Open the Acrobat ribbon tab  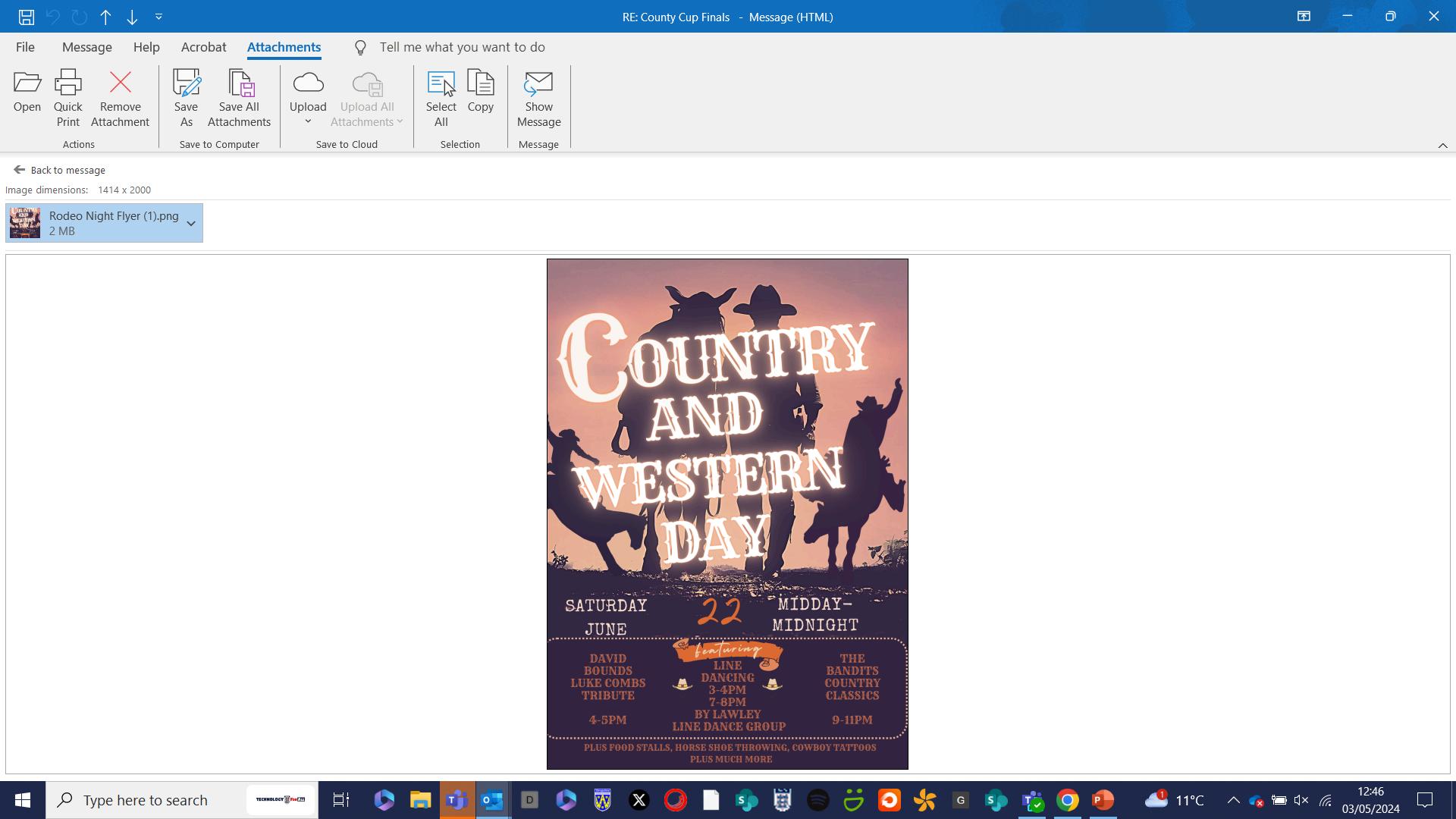tap(203, 47)
